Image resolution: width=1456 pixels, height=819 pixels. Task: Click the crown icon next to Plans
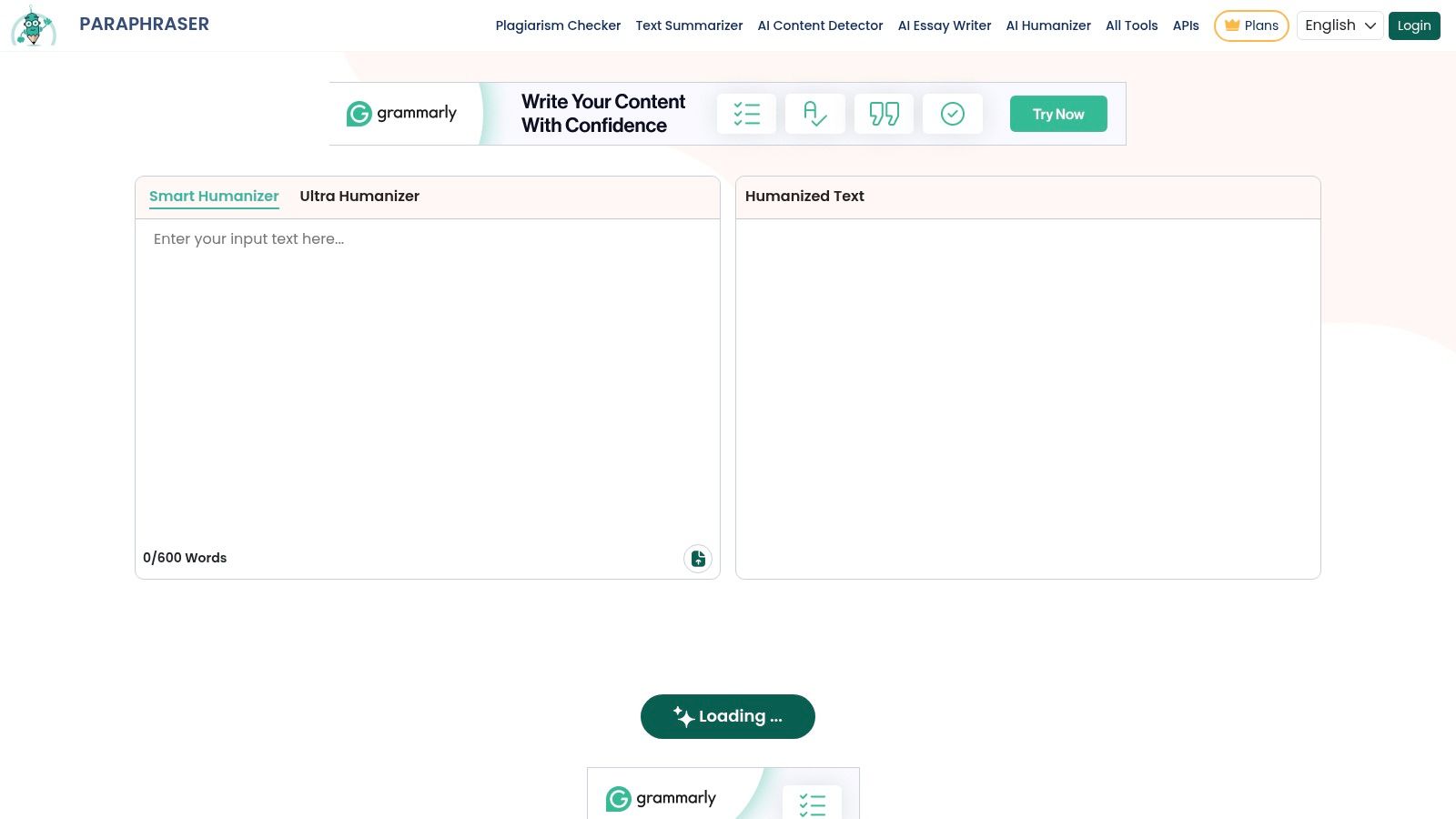click(1233, 25)
